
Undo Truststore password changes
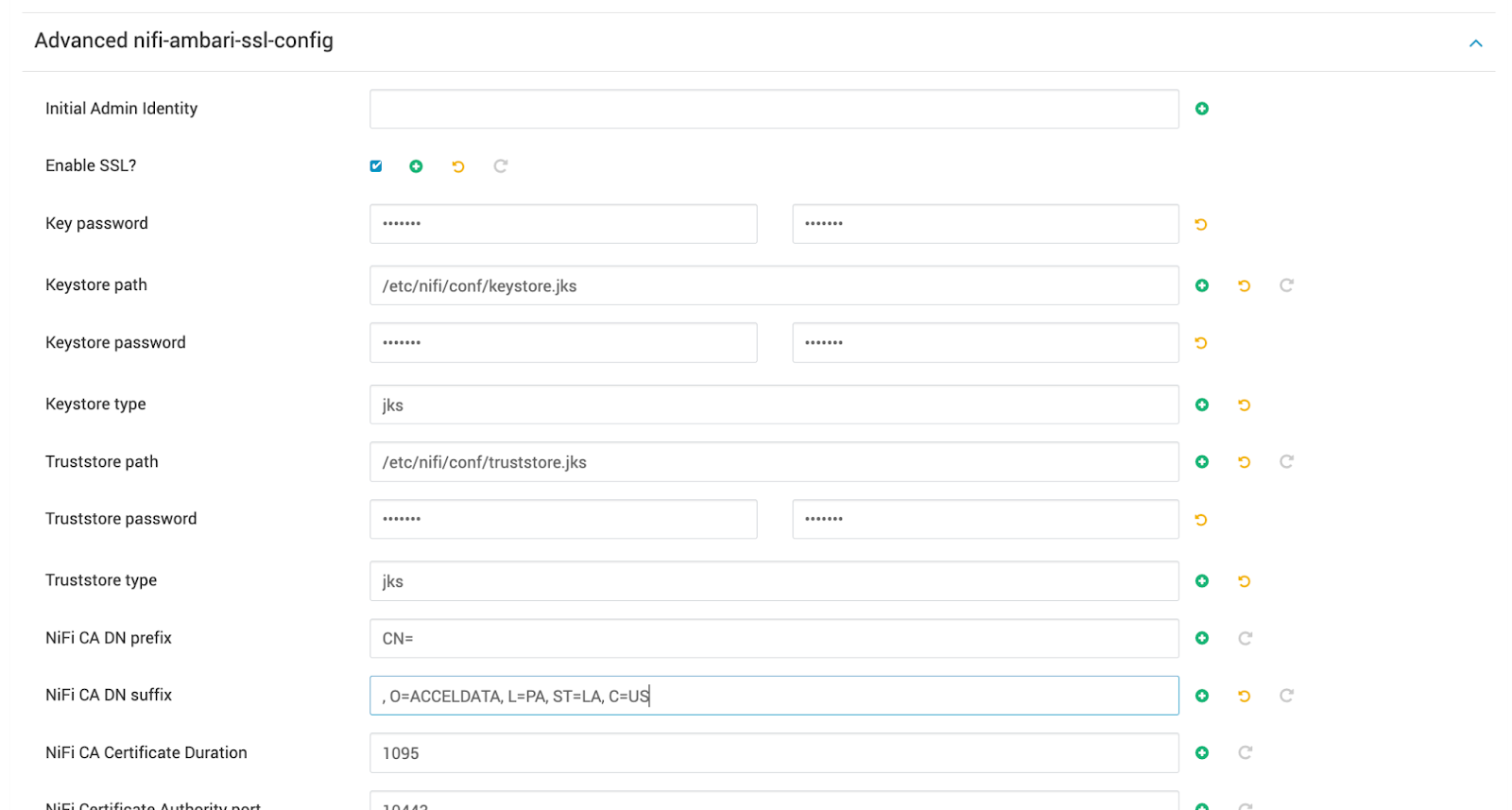(1201, 520)
